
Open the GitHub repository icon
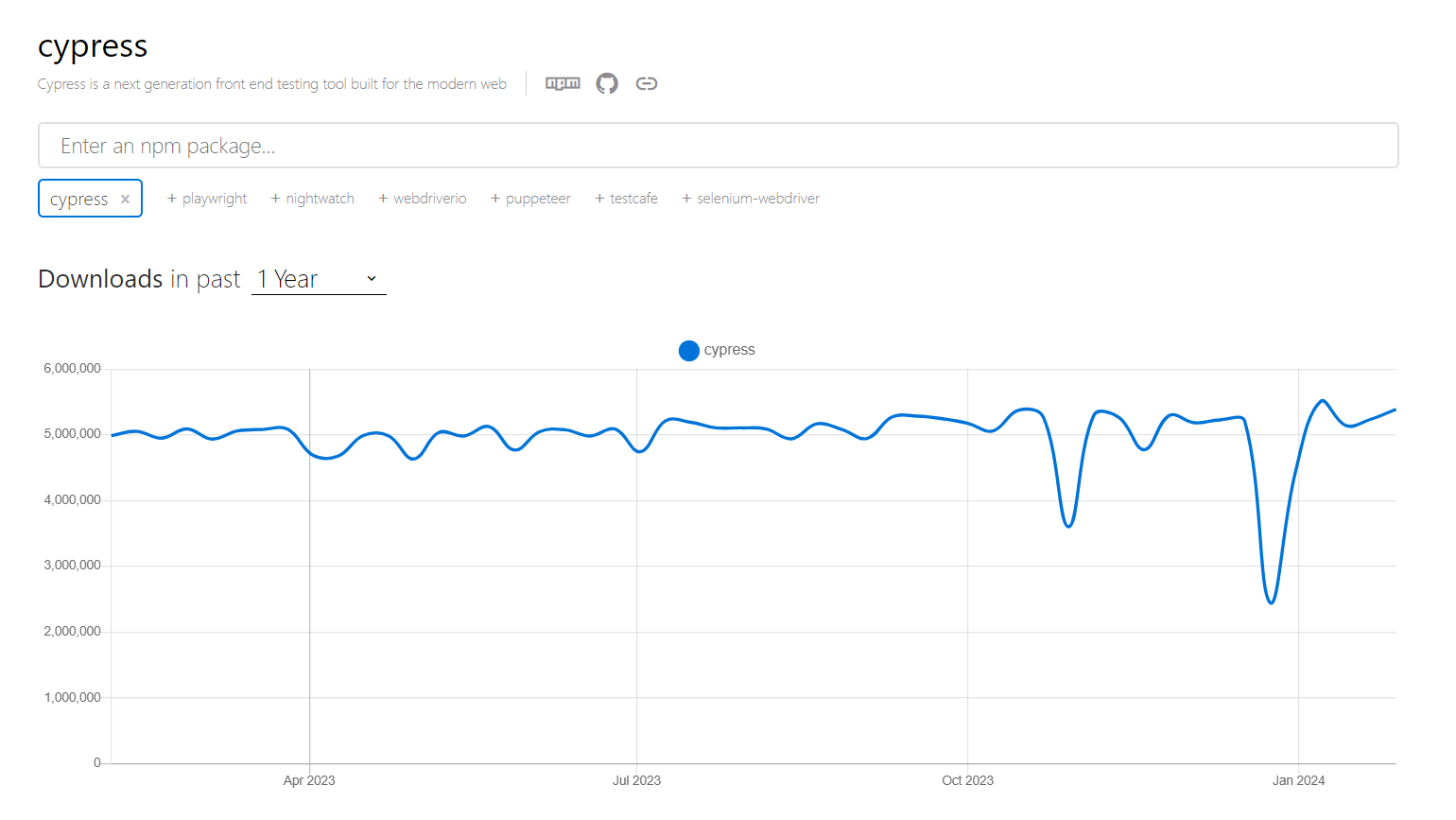pos(607,83)
